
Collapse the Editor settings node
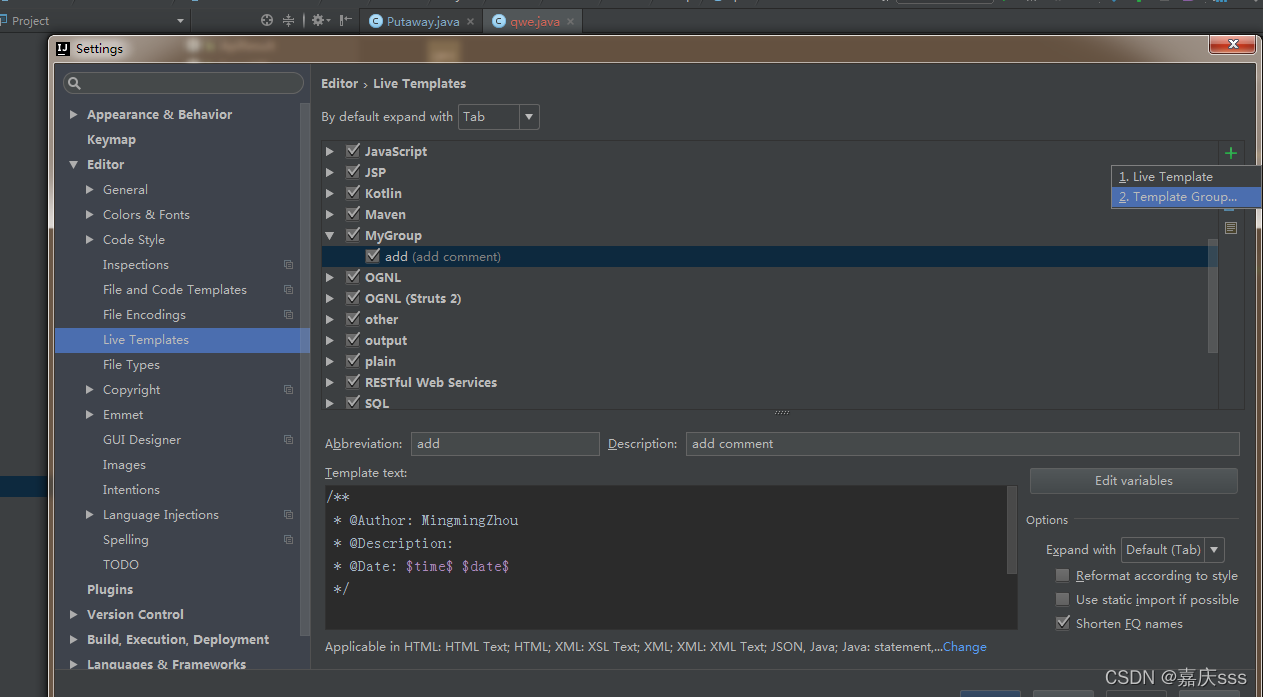[73, 165]
